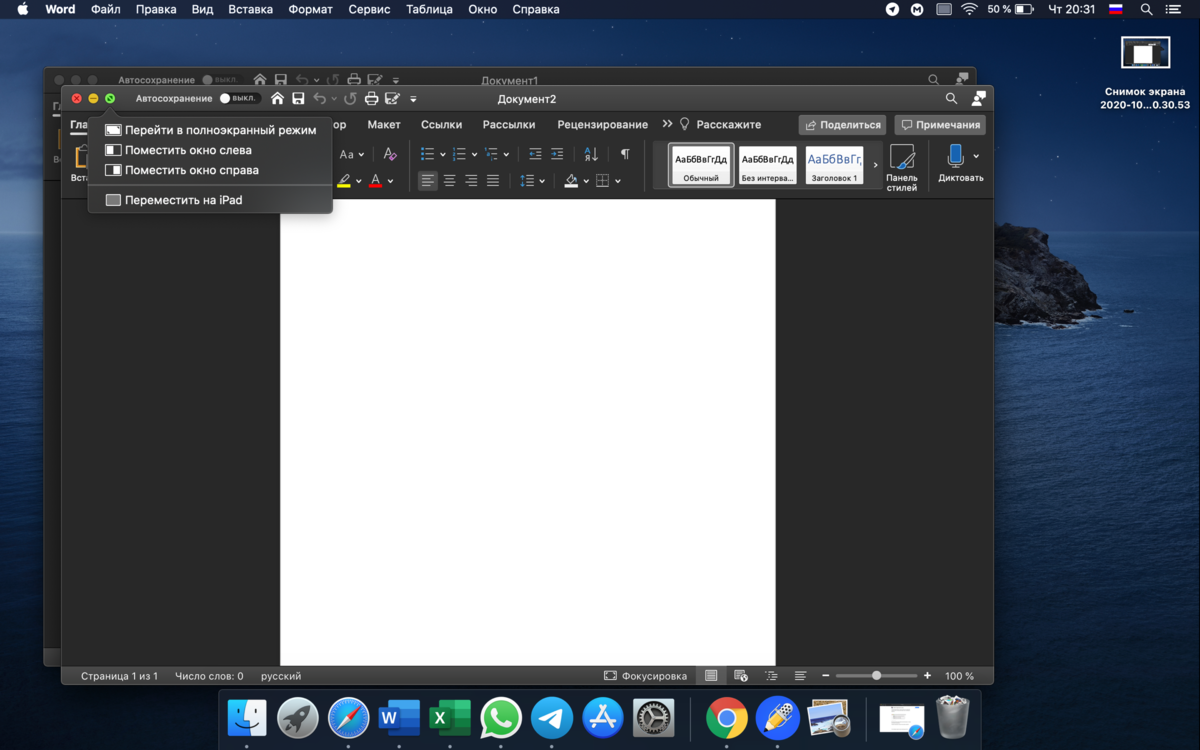Show more ribbon tabs with chevrons
The height and width of the screenshot is (750, 1200).
coord(667,124)
